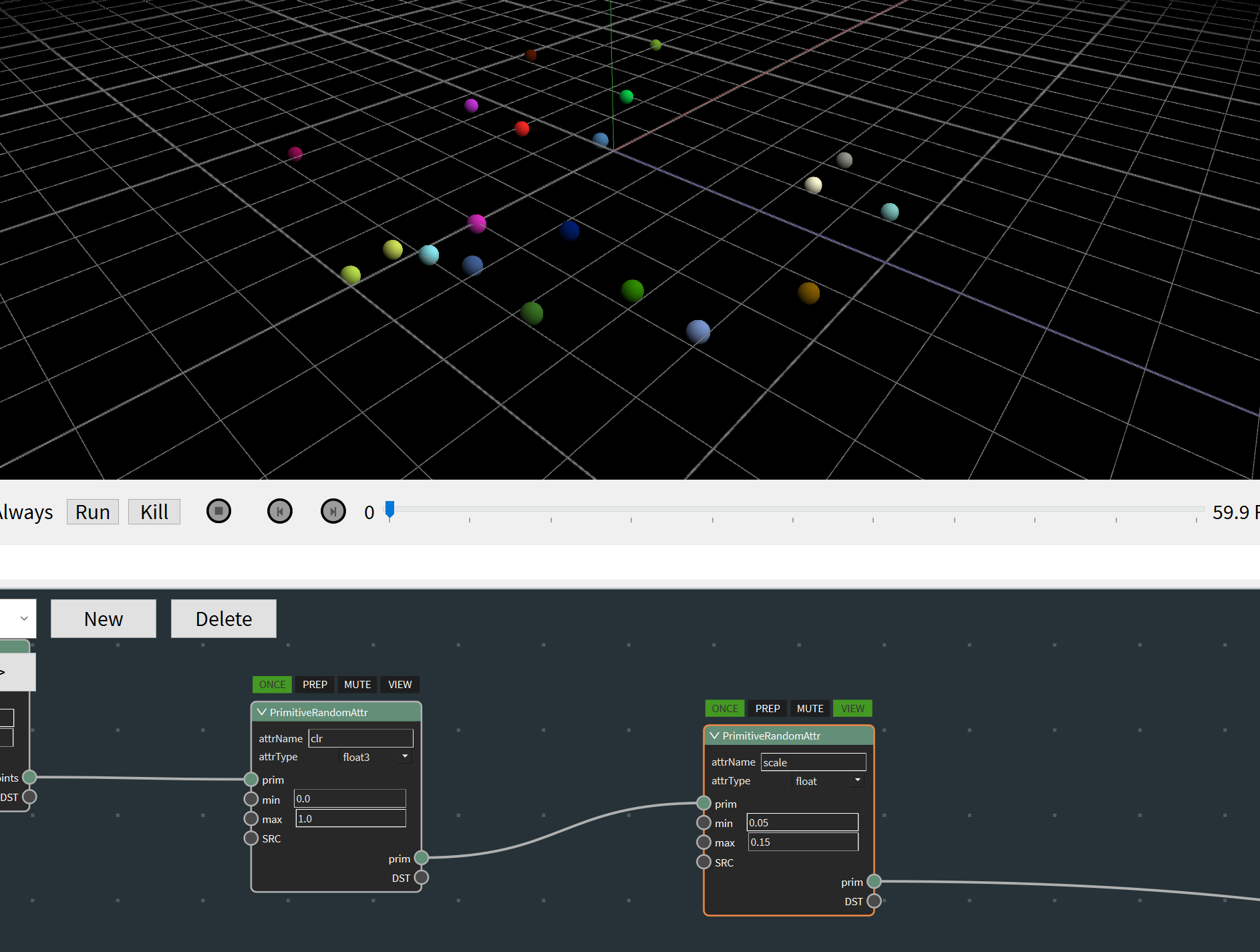
Task: Click the points output socket on left node
Action: [x=29, y=777]
